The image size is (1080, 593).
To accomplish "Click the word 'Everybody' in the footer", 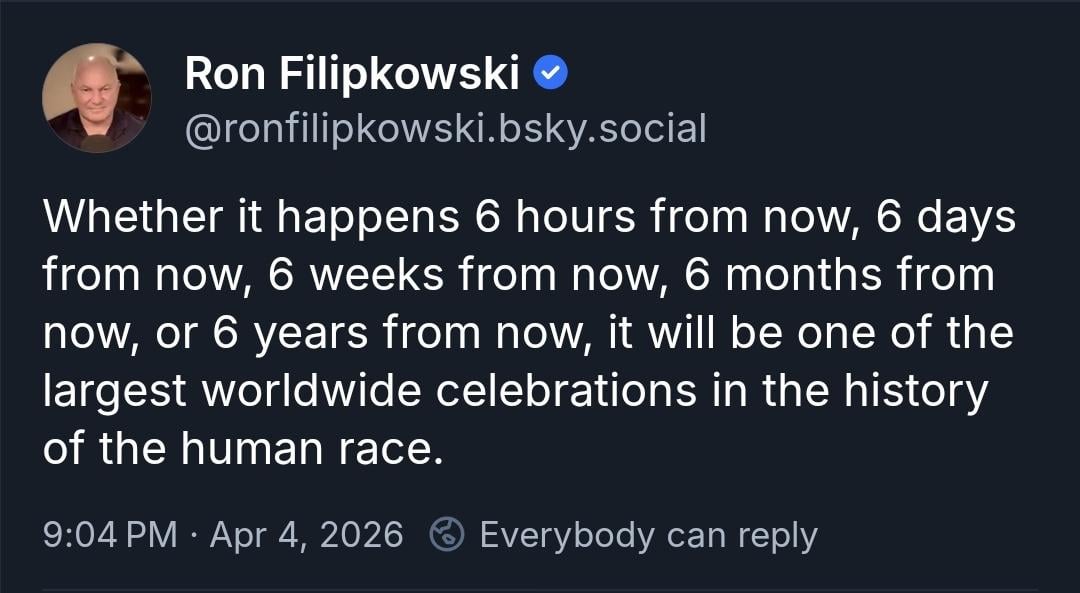I will (567, 535).
